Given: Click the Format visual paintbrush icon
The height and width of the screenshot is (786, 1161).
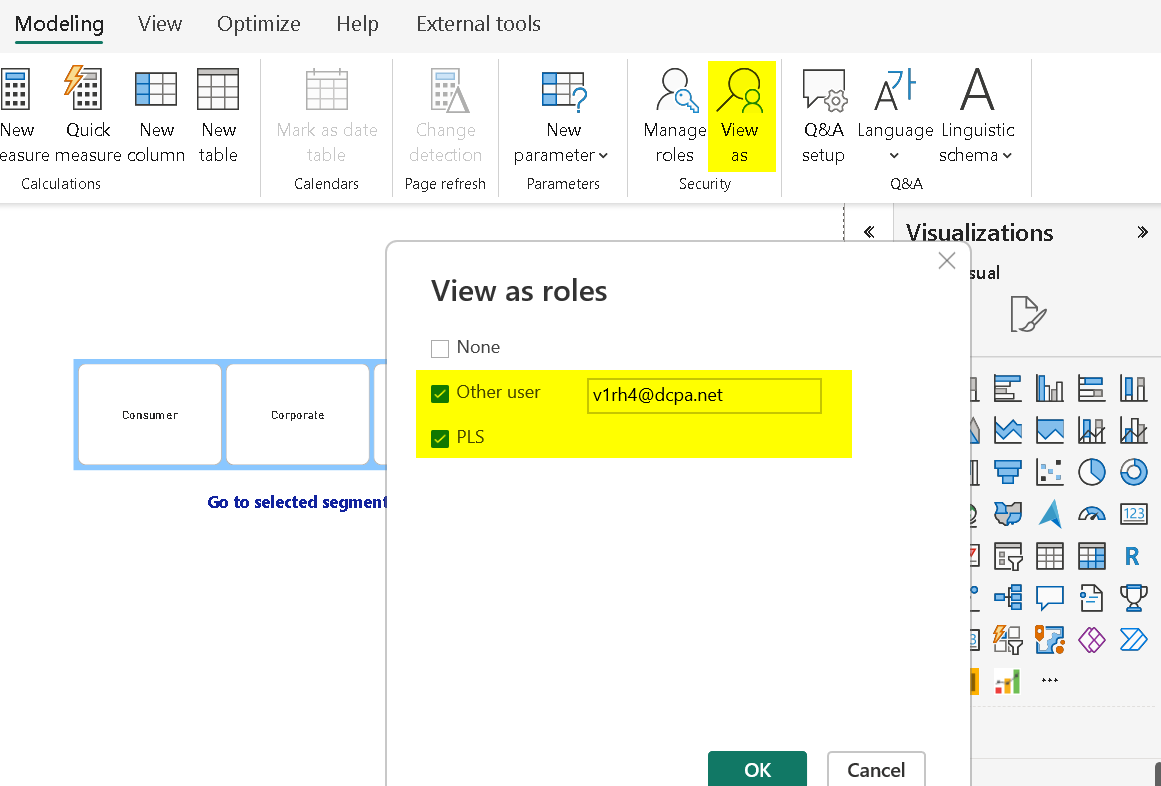Looking at the screenshot, I should tap(1027, 314).
